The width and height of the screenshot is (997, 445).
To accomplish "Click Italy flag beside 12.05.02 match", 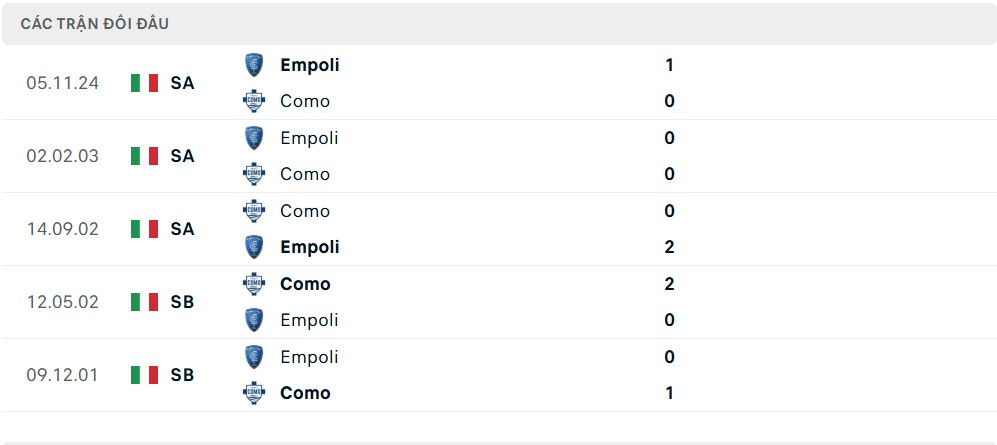I will [144, 302].
